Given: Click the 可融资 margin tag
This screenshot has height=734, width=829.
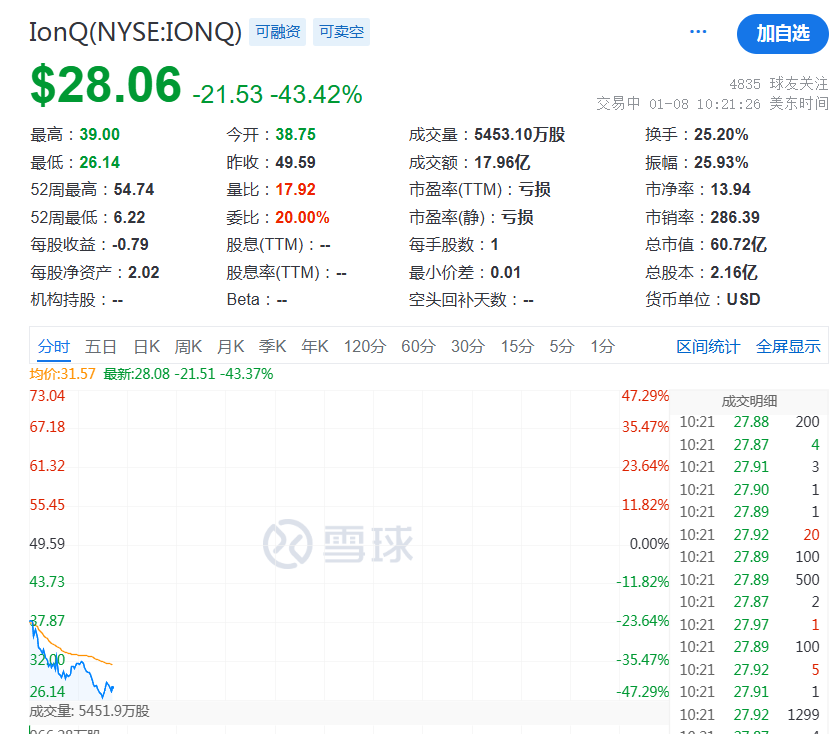Looking at the screenshot, I should point(278,32).
